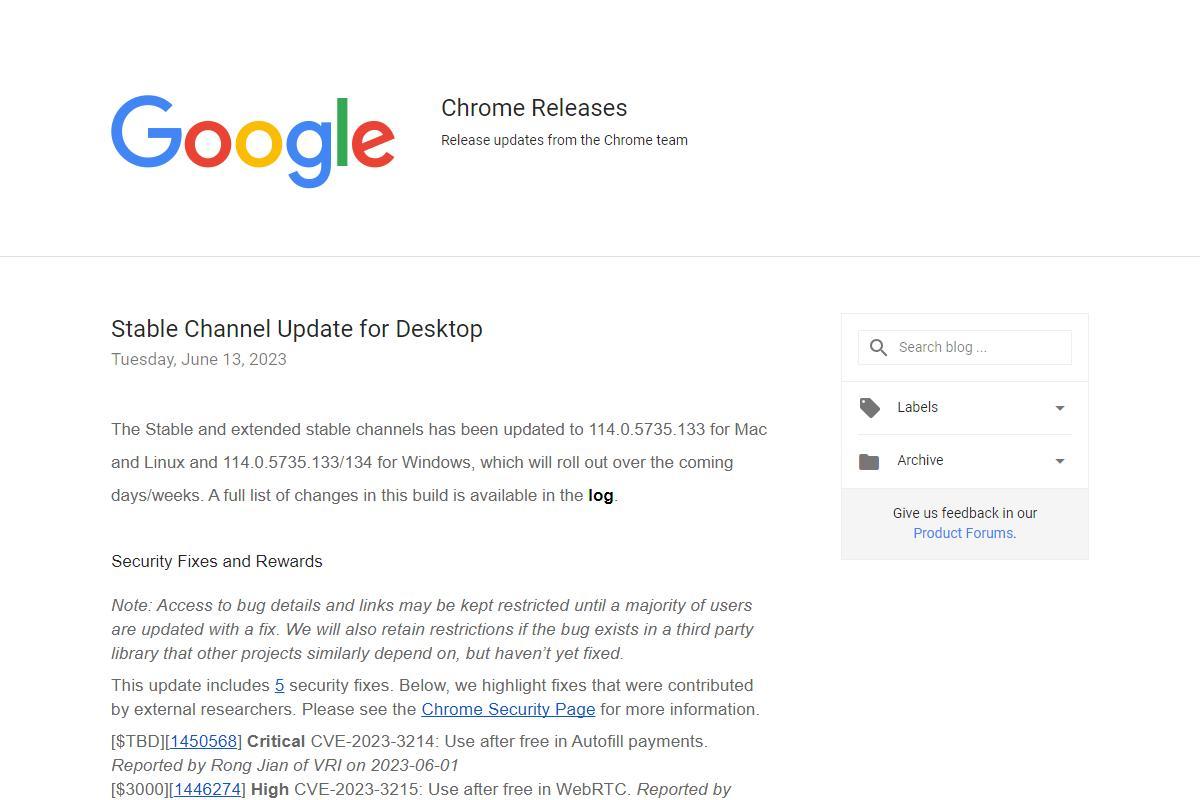Click the date Tuesday, June 13, 2023

199,359
